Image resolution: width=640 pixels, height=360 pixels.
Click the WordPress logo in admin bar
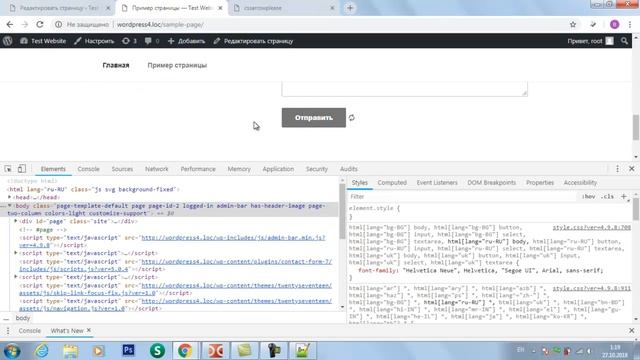[x=8, y=41]
